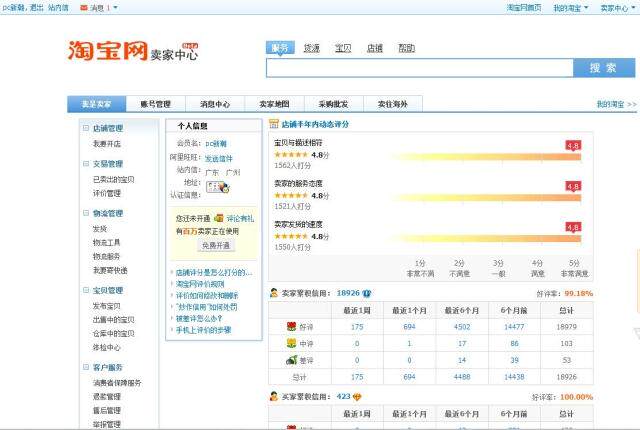
Task: Select the 帮助 search category
Action: [x=407, y=48]
